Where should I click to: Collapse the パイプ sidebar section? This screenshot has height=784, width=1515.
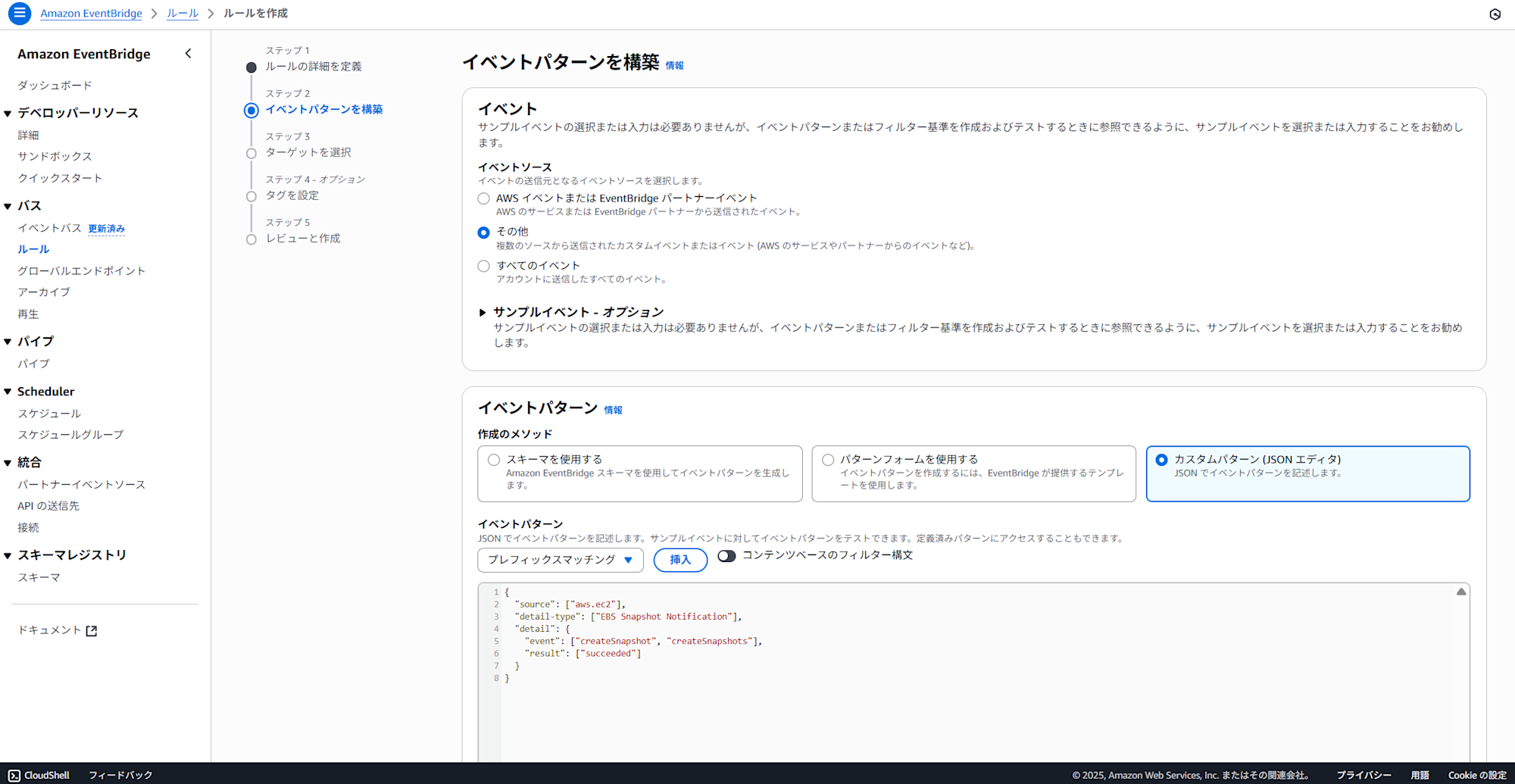8,342
